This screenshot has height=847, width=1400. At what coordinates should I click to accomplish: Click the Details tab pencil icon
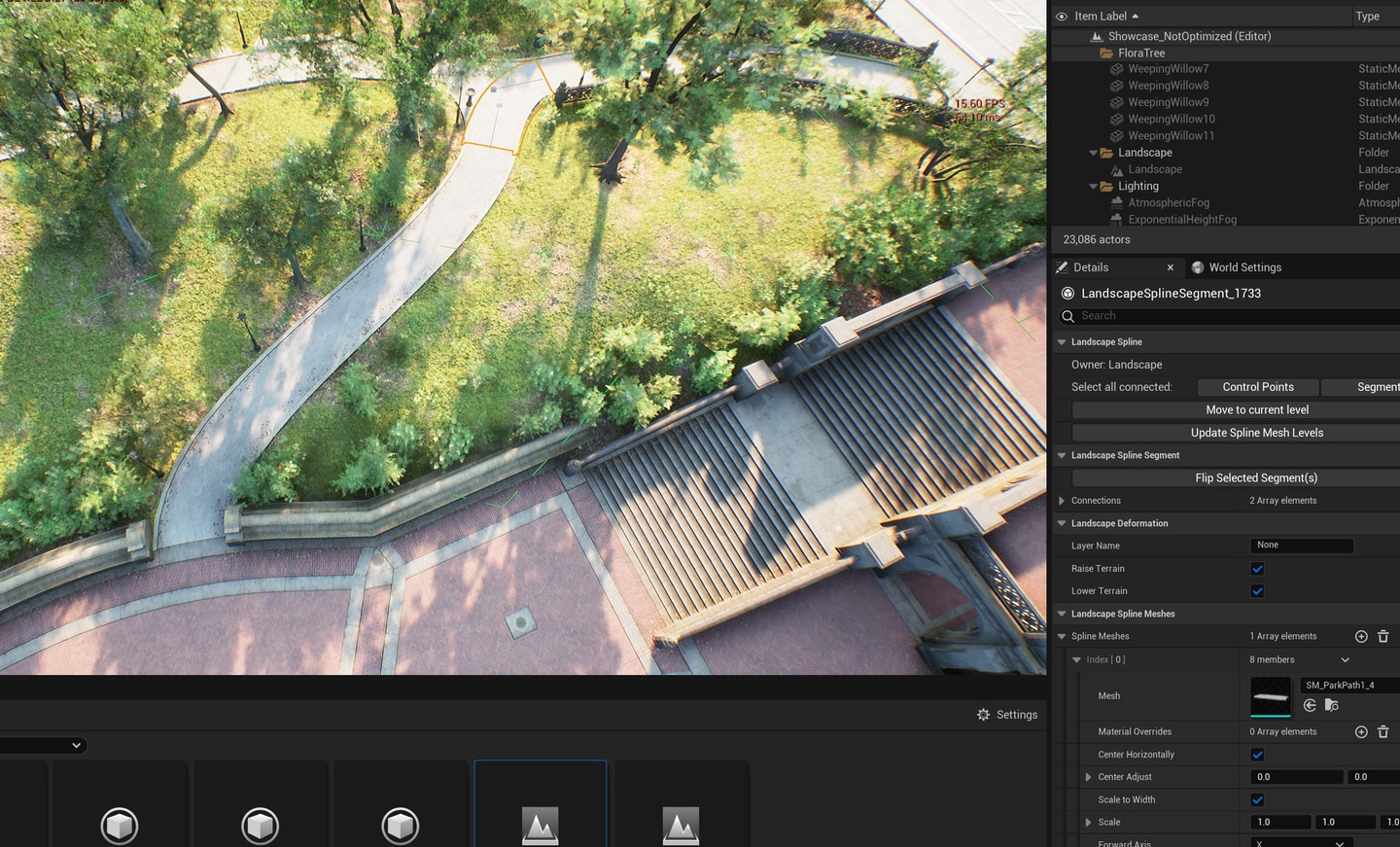(x=1062, y=267)
